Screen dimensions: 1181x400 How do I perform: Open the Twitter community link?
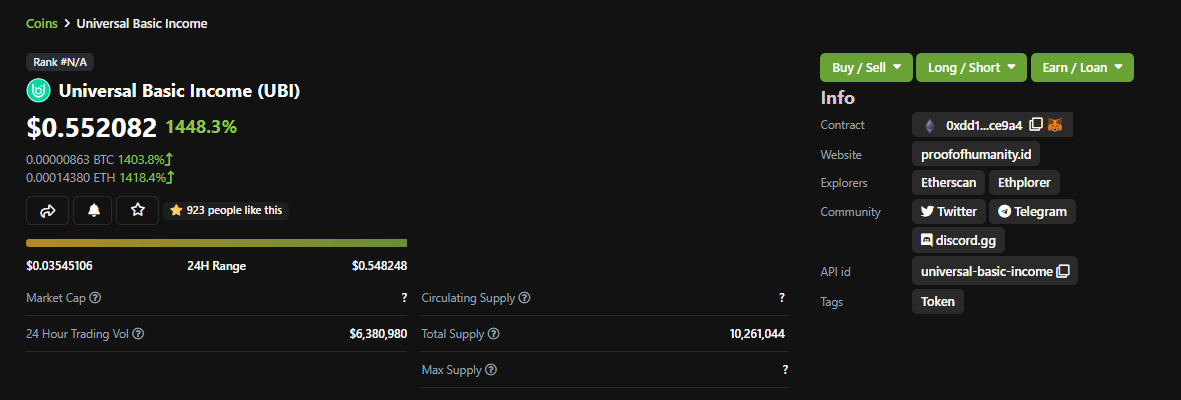tap(948, 212)
